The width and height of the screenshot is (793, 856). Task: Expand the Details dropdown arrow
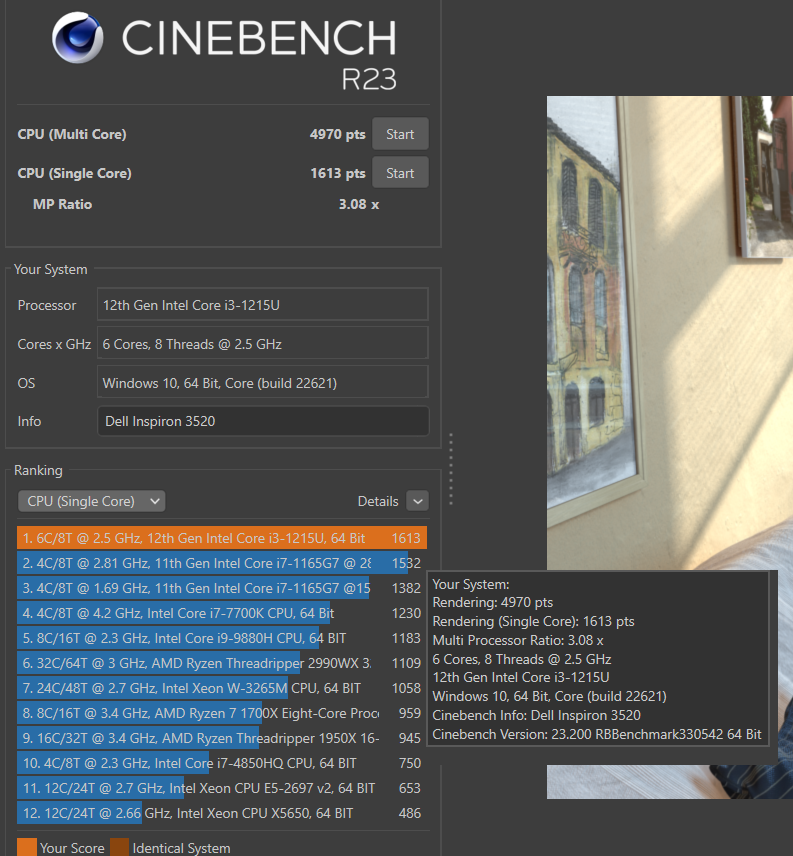click(x=418, y=501)
